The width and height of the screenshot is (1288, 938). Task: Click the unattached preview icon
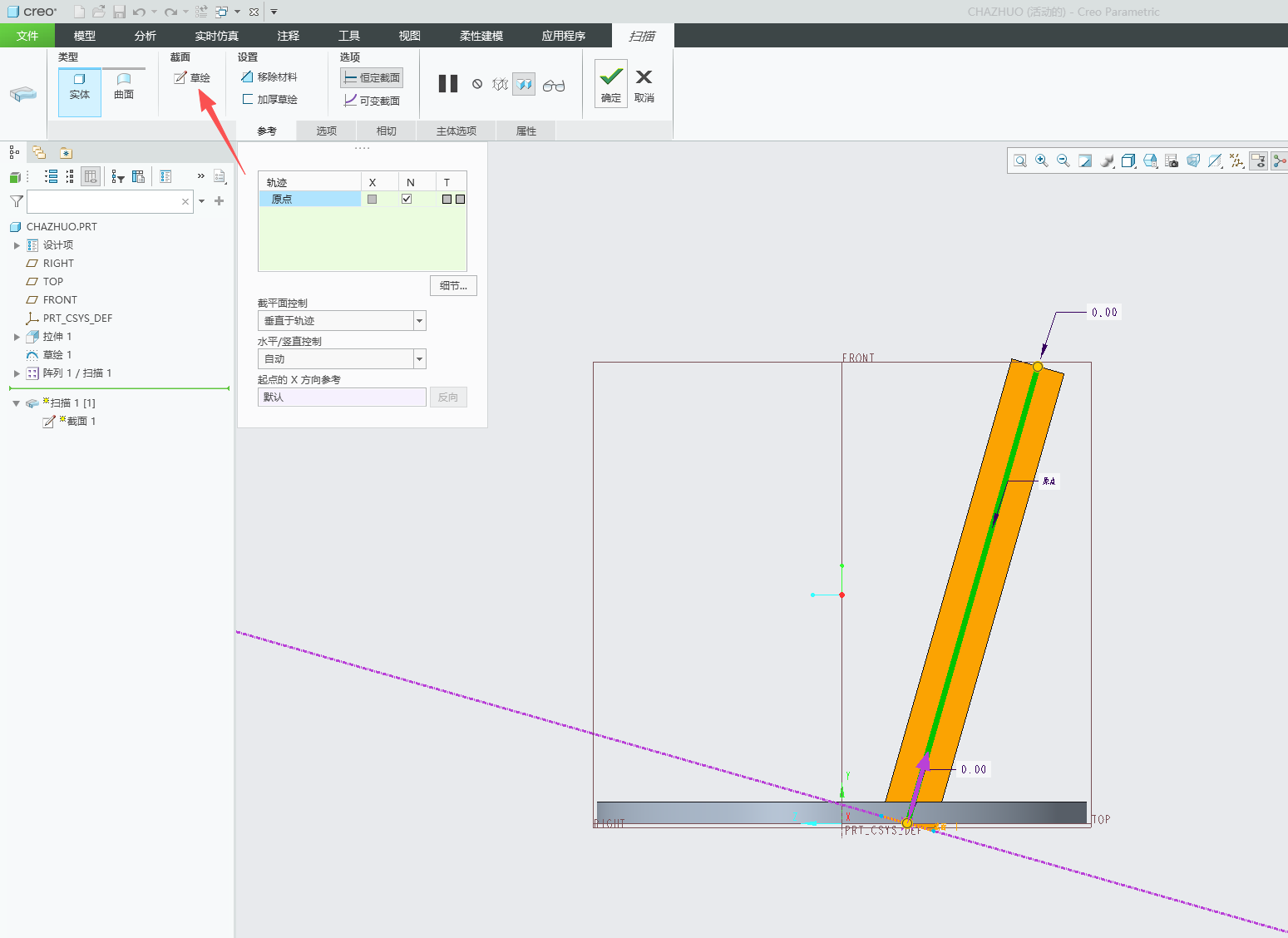click(x=500, y=84)
